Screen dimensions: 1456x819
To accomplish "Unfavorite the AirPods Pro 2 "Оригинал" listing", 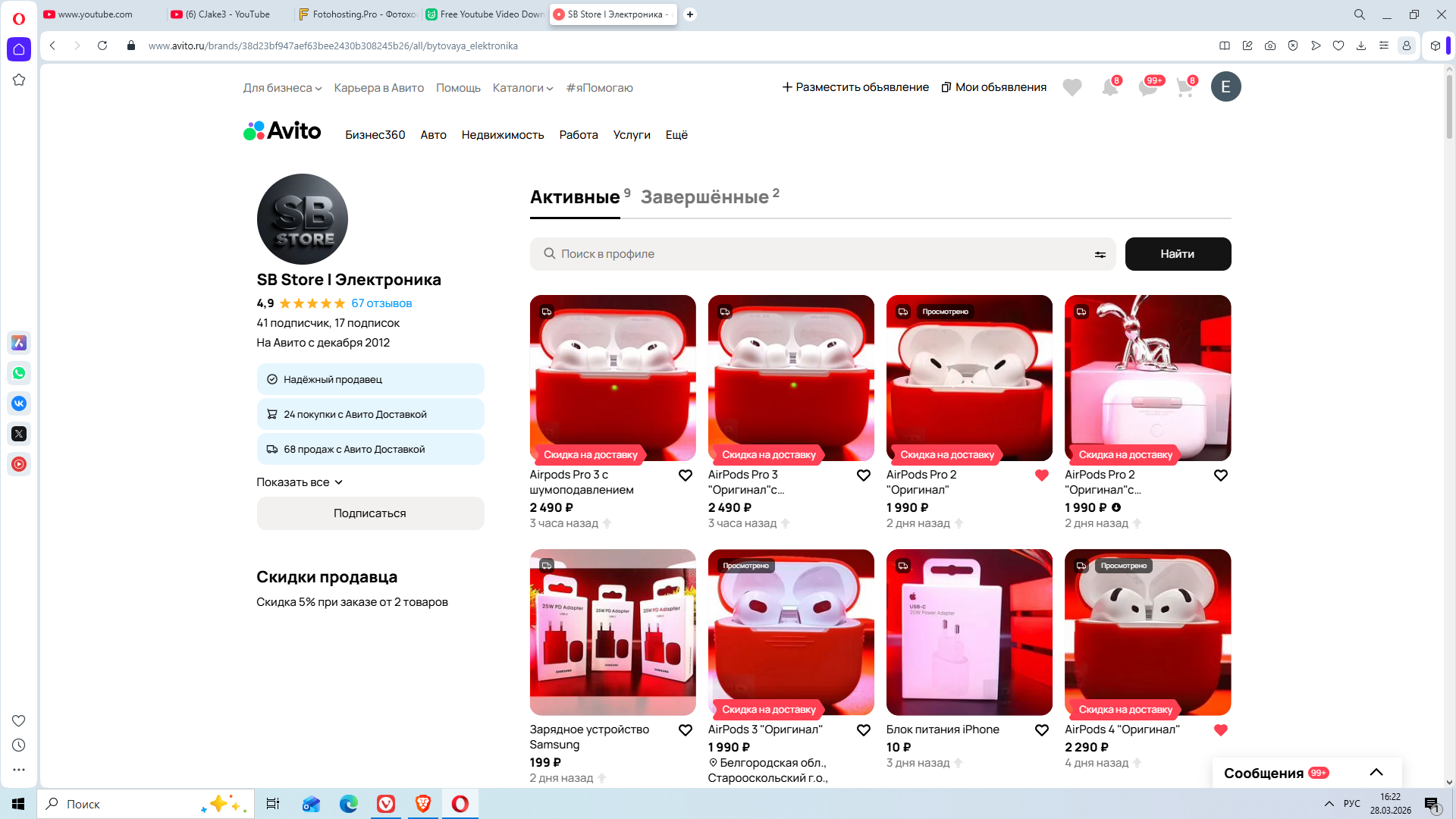I will point(1041,475).
